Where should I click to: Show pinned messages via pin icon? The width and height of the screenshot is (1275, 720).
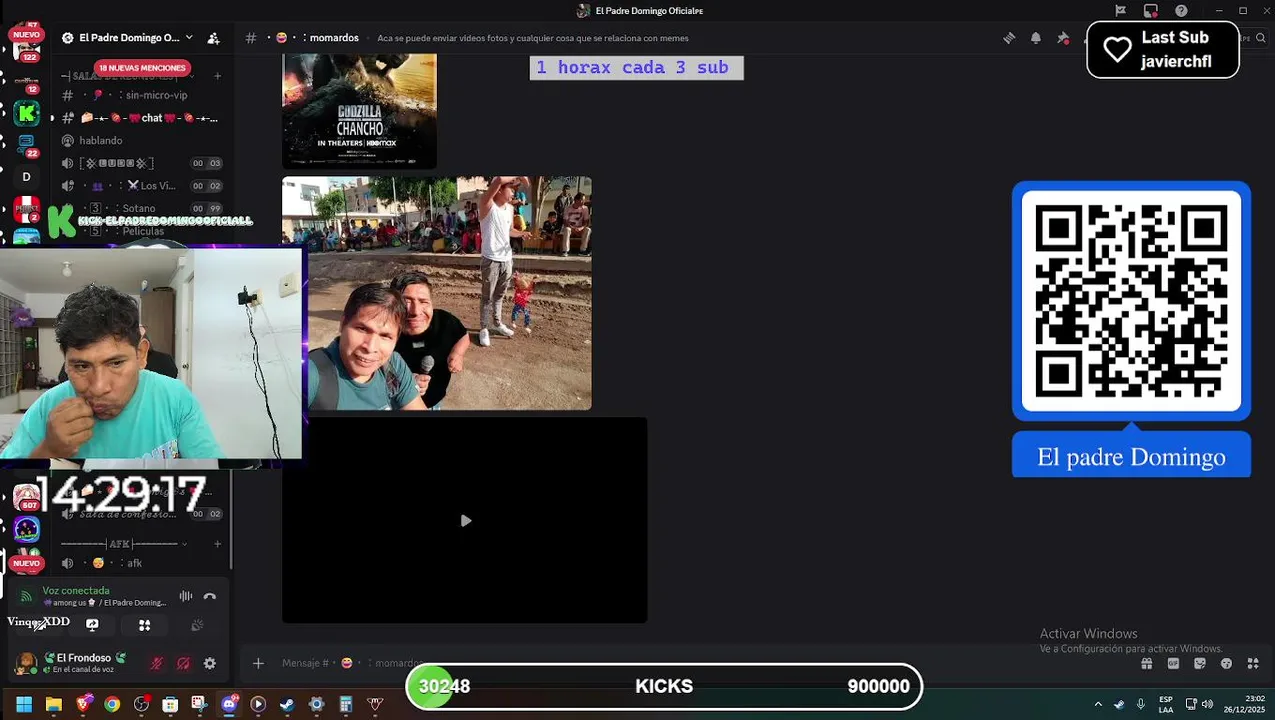tap(1063, 38)
